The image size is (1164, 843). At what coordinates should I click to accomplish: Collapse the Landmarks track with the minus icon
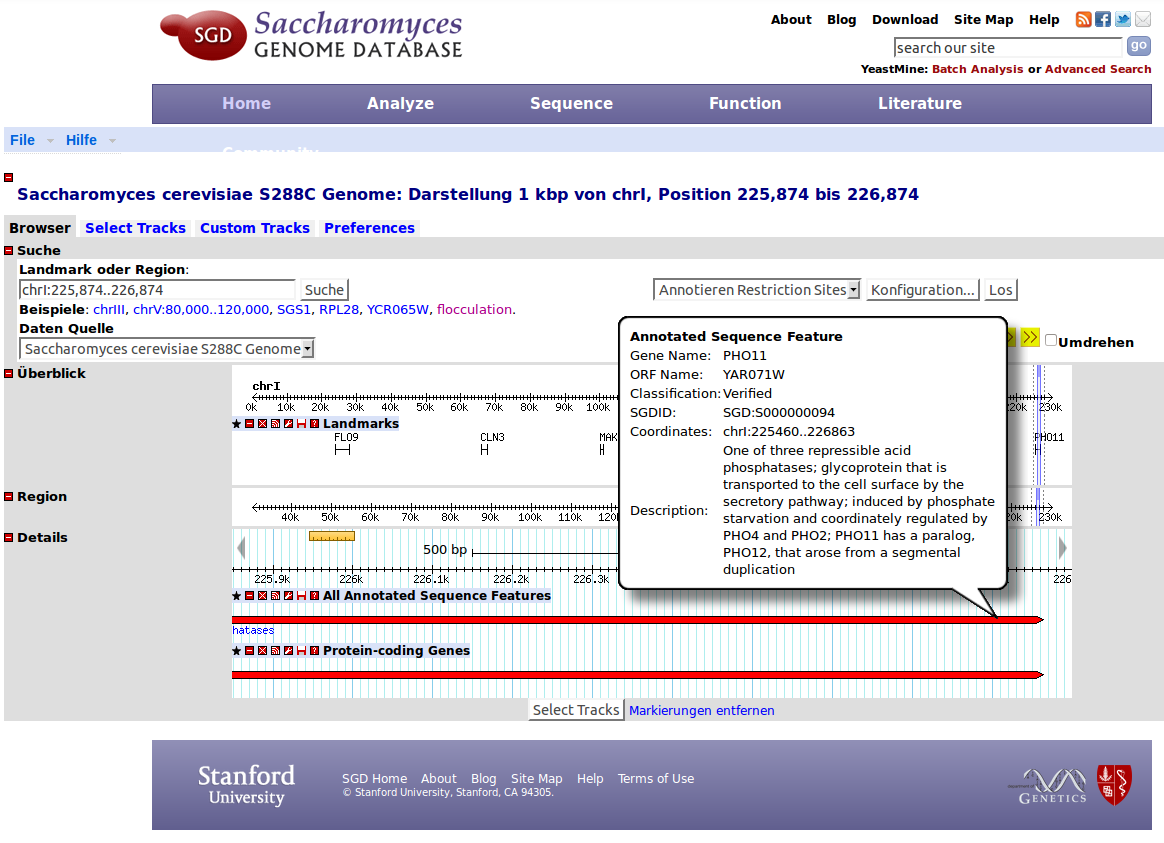[x=249, y=424]
